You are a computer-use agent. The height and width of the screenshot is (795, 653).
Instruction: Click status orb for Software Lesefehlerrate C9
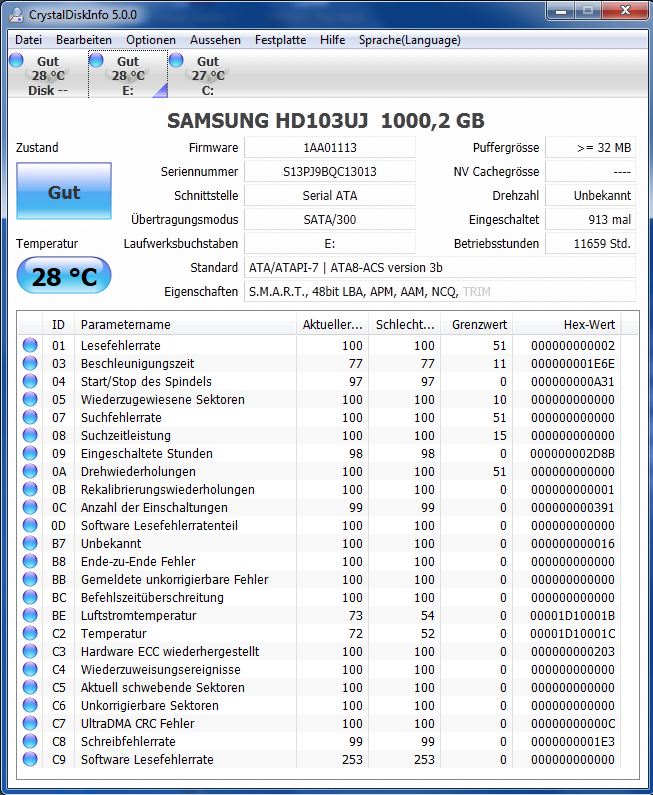pyautogui.click(x=30, y=759)
